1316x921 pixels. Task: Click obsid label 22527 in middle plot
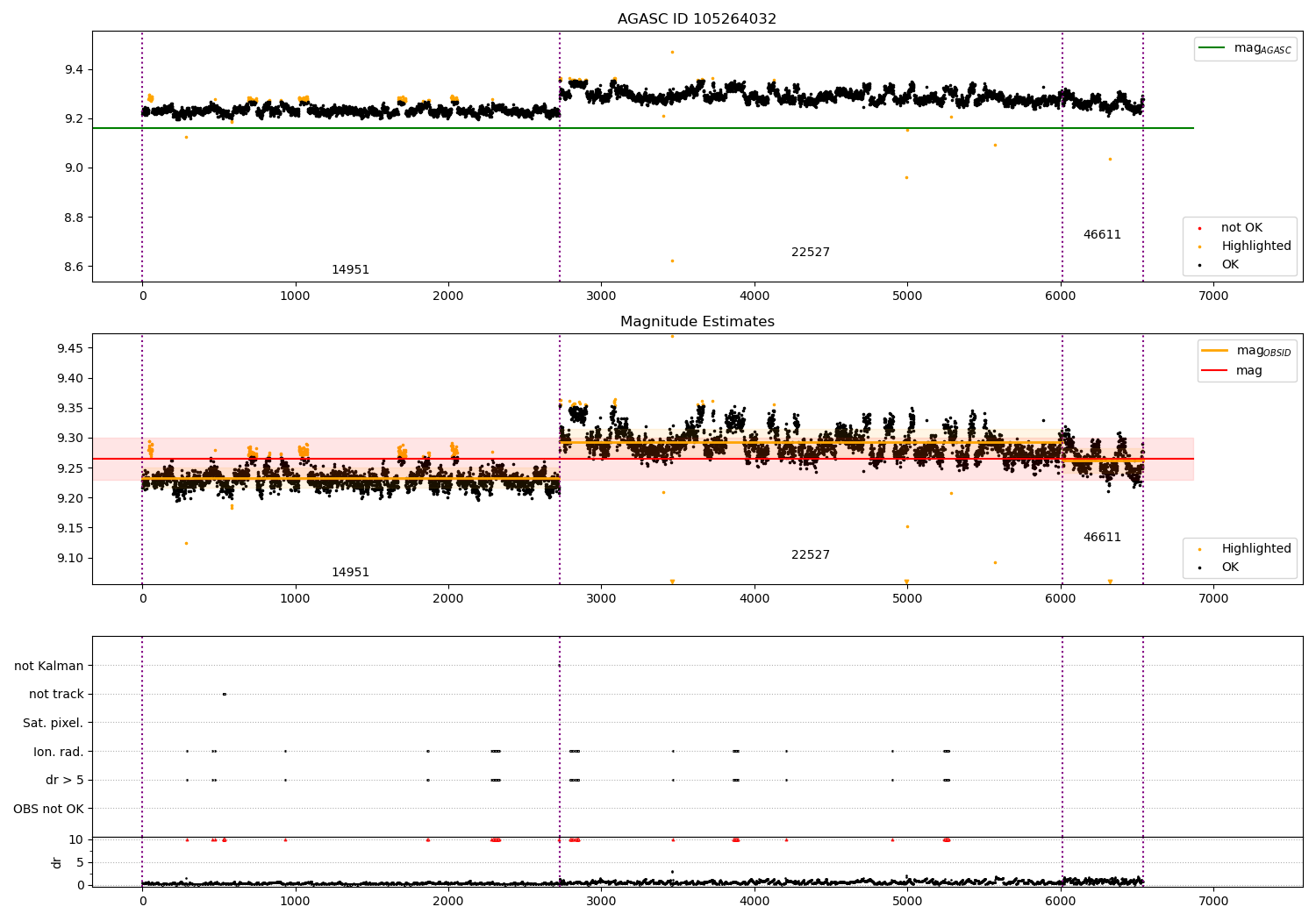(811, 555)
